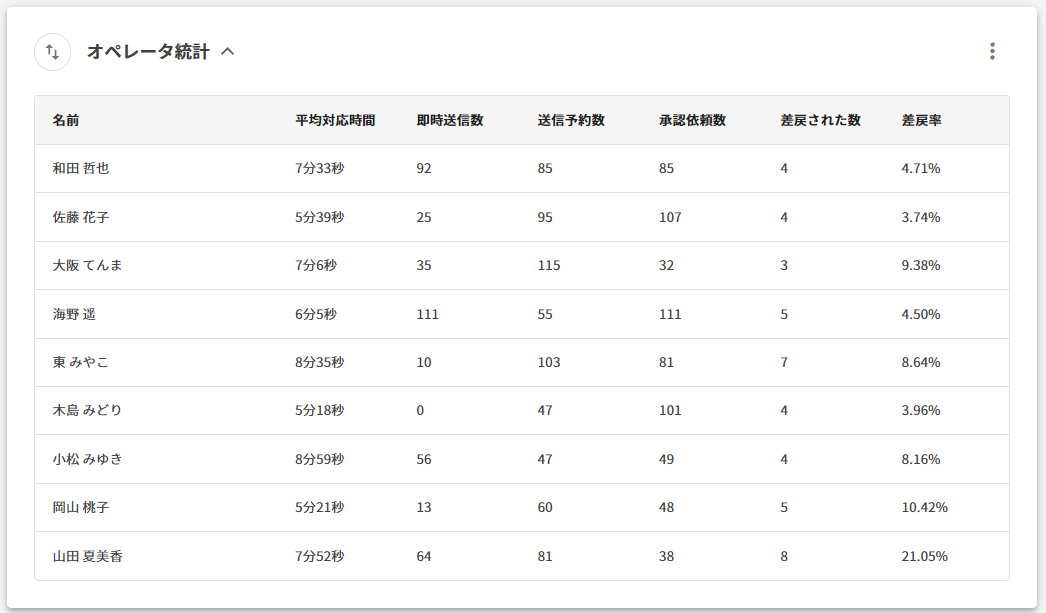The width and height of the screenshot is (1046, 613).
Task: Select the 和田 哲也 operator row
Action: point(81,169)
